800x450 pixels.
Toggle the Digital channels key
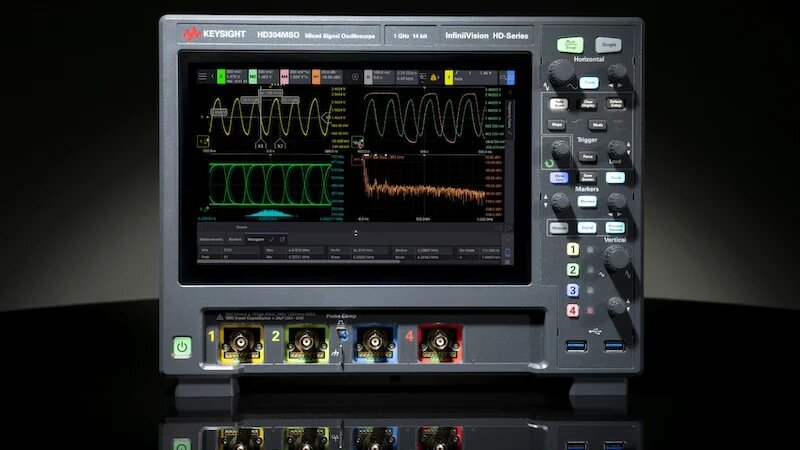click(587, 228)
